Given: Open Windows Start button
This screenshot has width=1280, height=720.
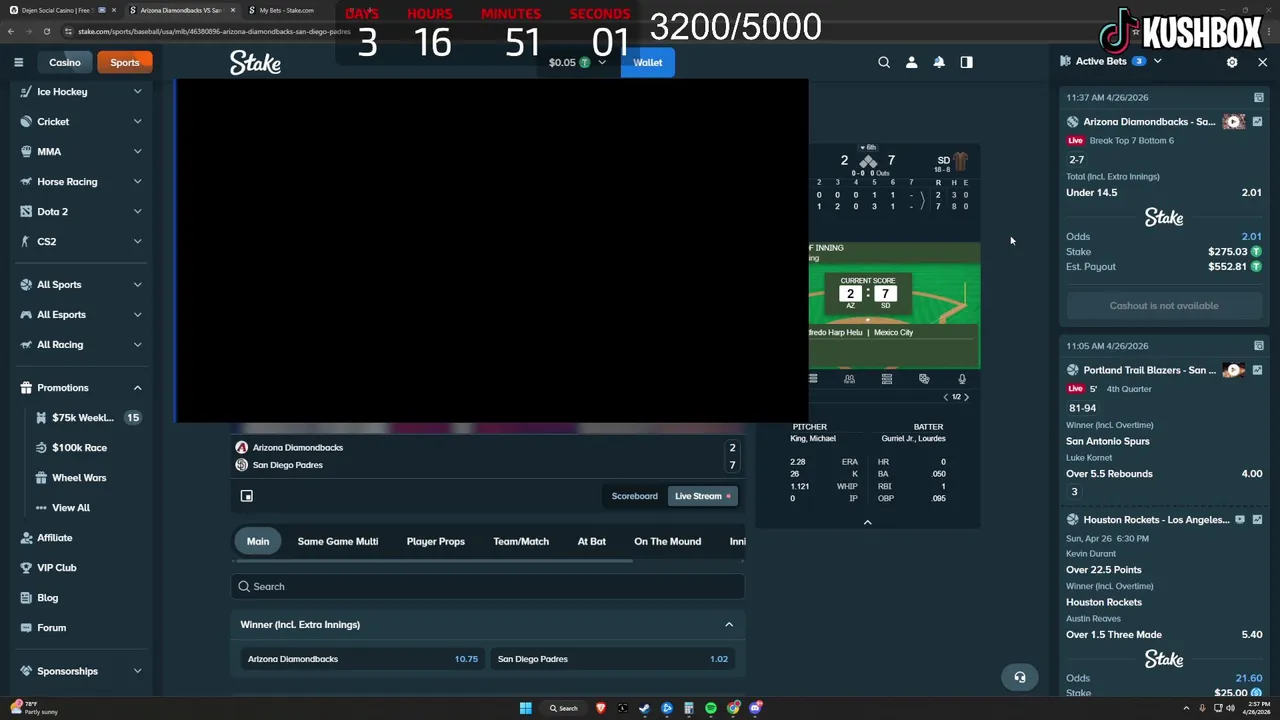Looking at the screenshot, I should click(525, 708).
